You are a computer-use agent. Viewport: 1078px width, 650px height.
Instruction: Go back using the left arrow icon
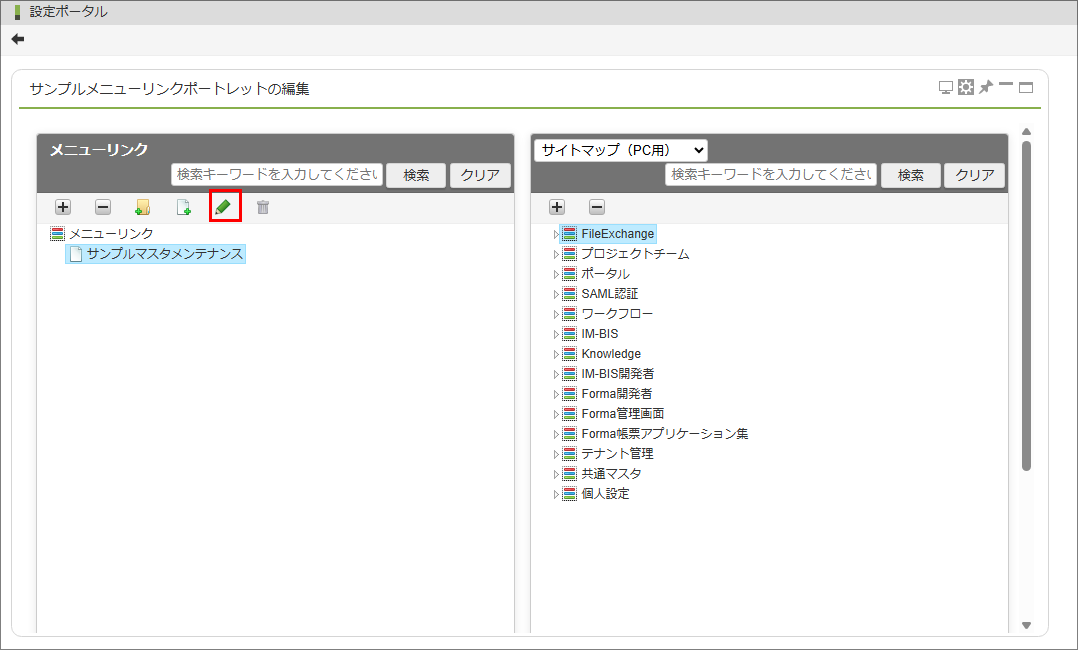pyautogui.click(x=18, y=39)
